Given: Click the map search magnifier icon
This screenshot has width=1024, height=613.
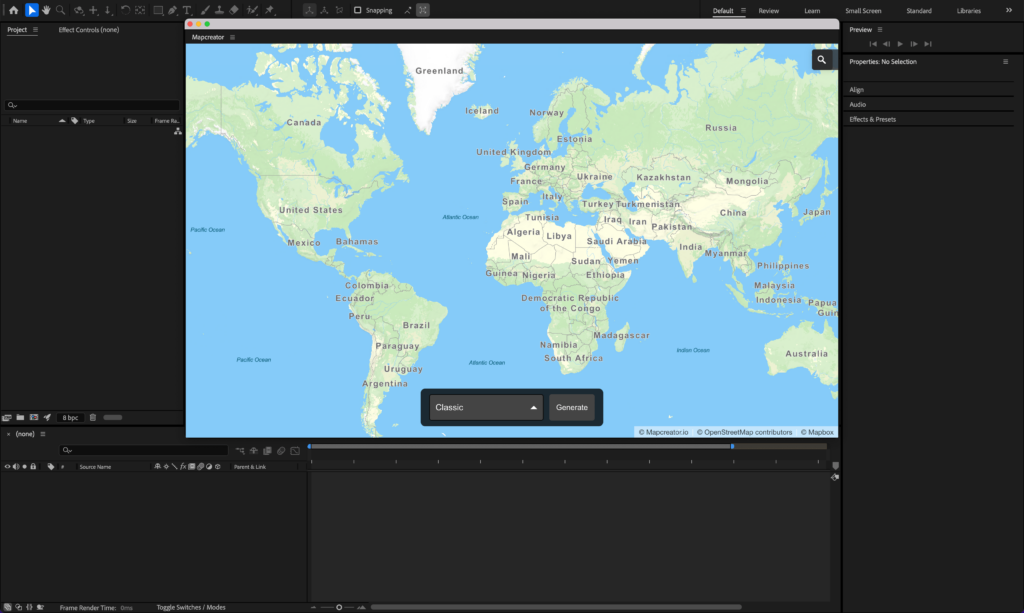Looking at the screenshot, I should pyautogui.click(x=822, y=59).
